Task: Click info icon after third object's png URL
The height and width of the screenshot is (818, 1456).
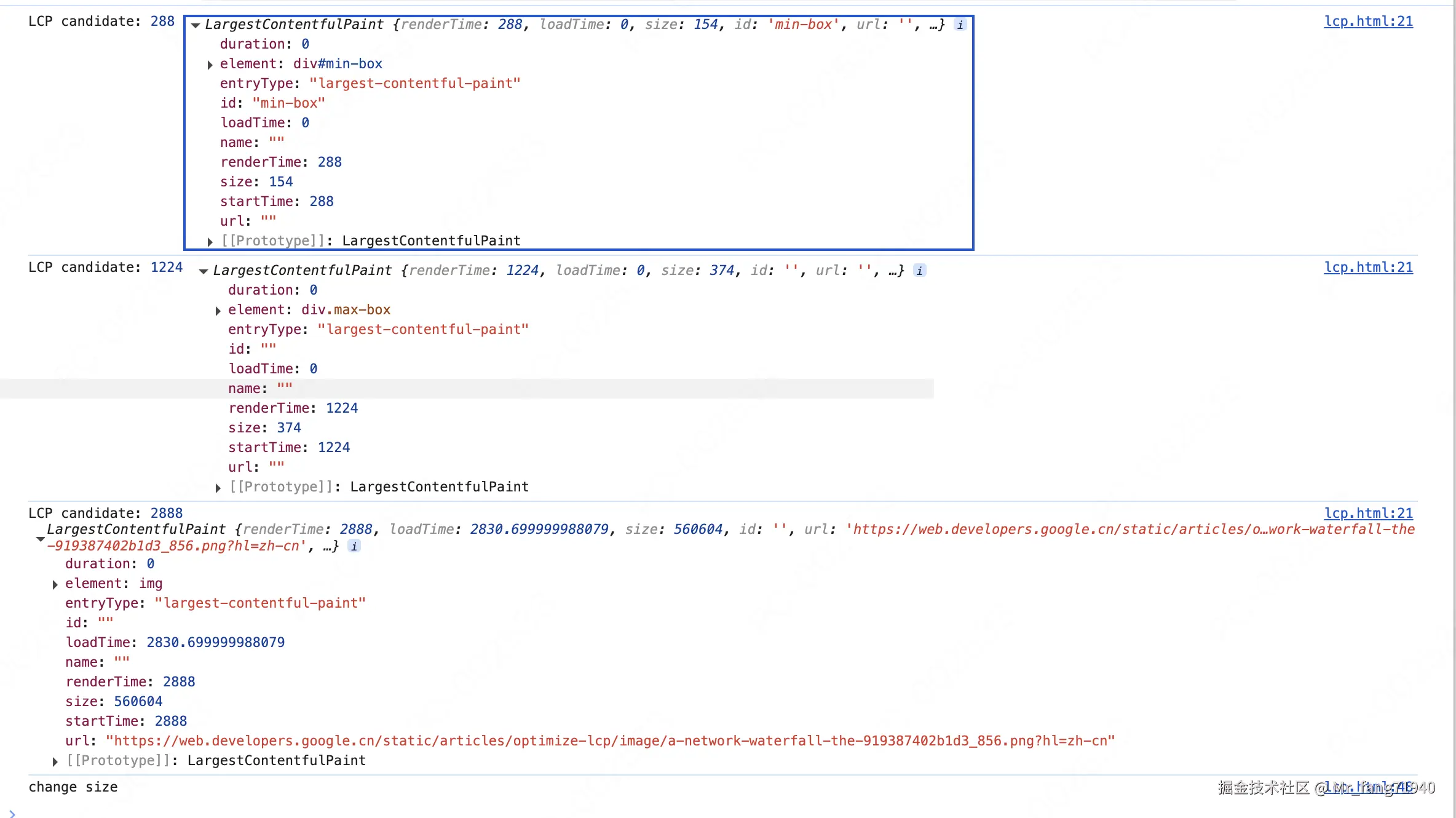Action: click(x=354, y=546)
